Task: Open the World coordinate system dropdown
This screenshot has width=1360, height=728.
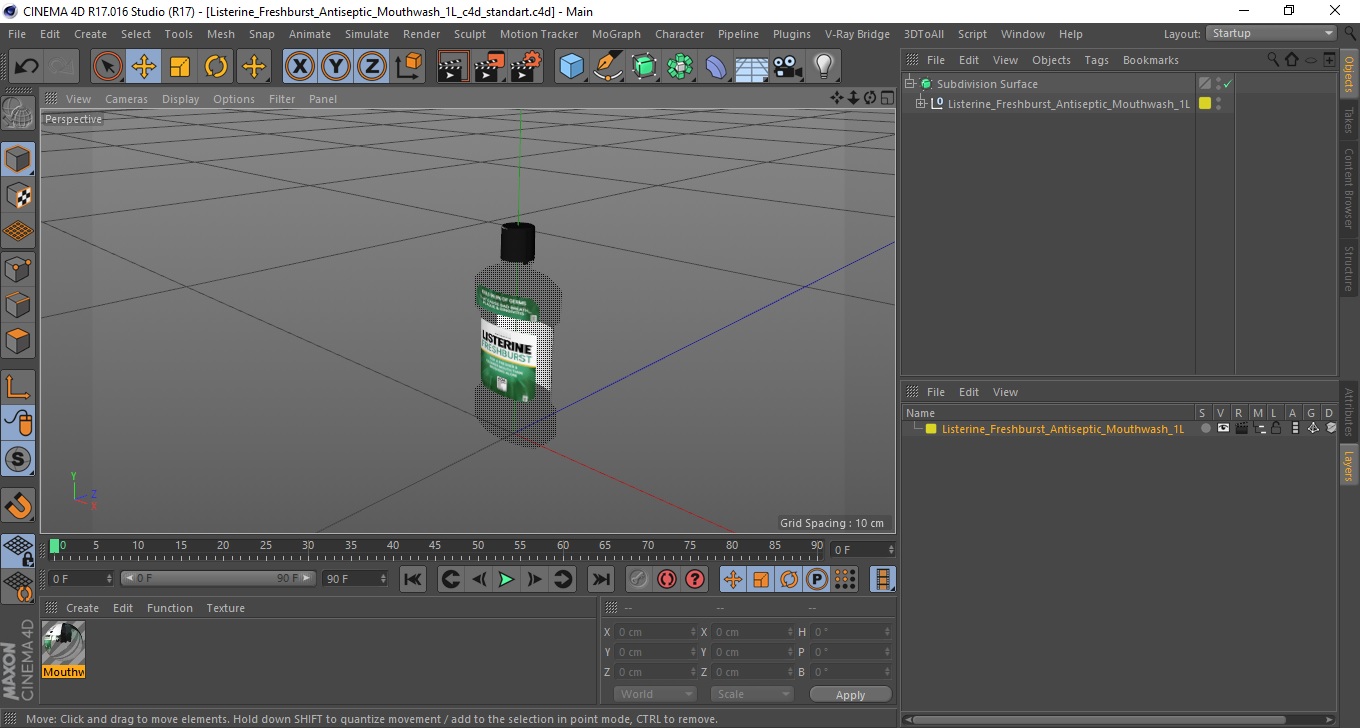Action: [x=655, y=694]
